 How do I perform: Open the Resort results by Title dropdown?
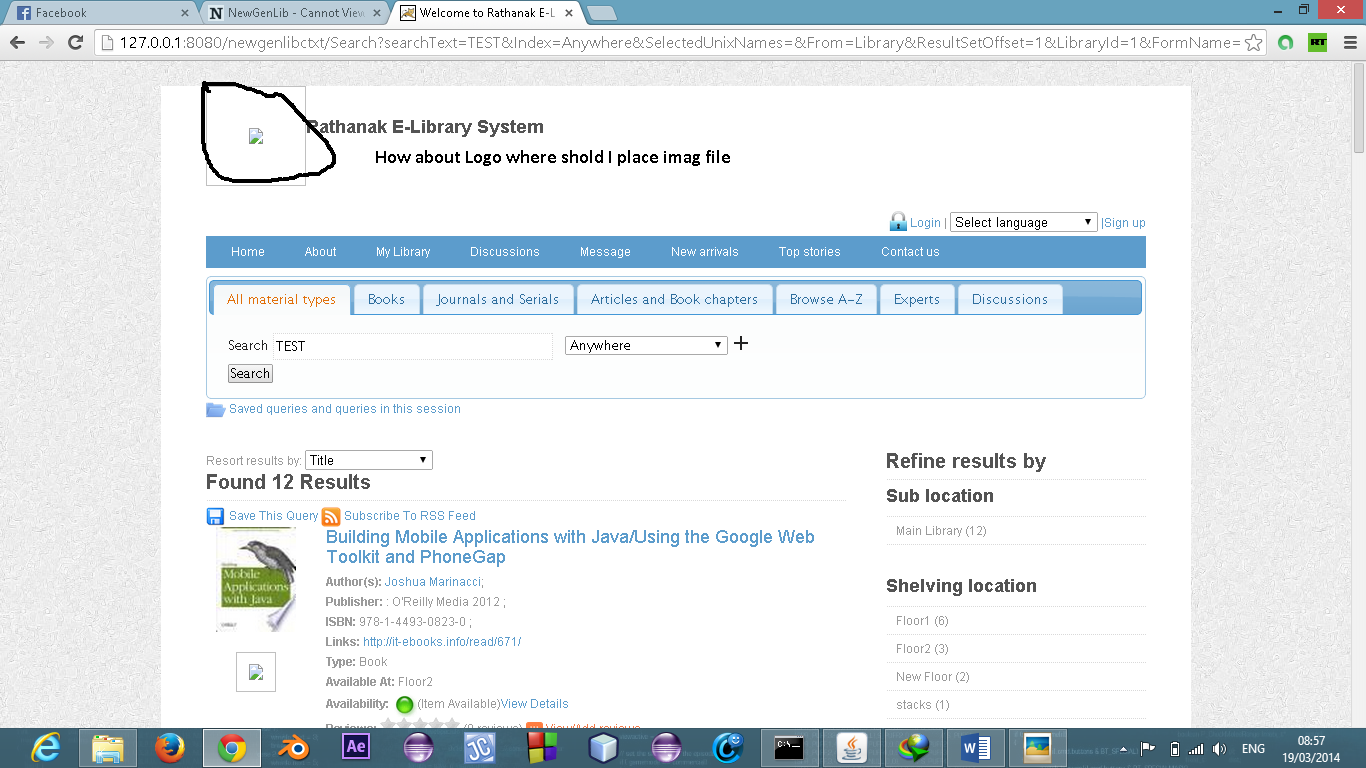coord(368,460)
